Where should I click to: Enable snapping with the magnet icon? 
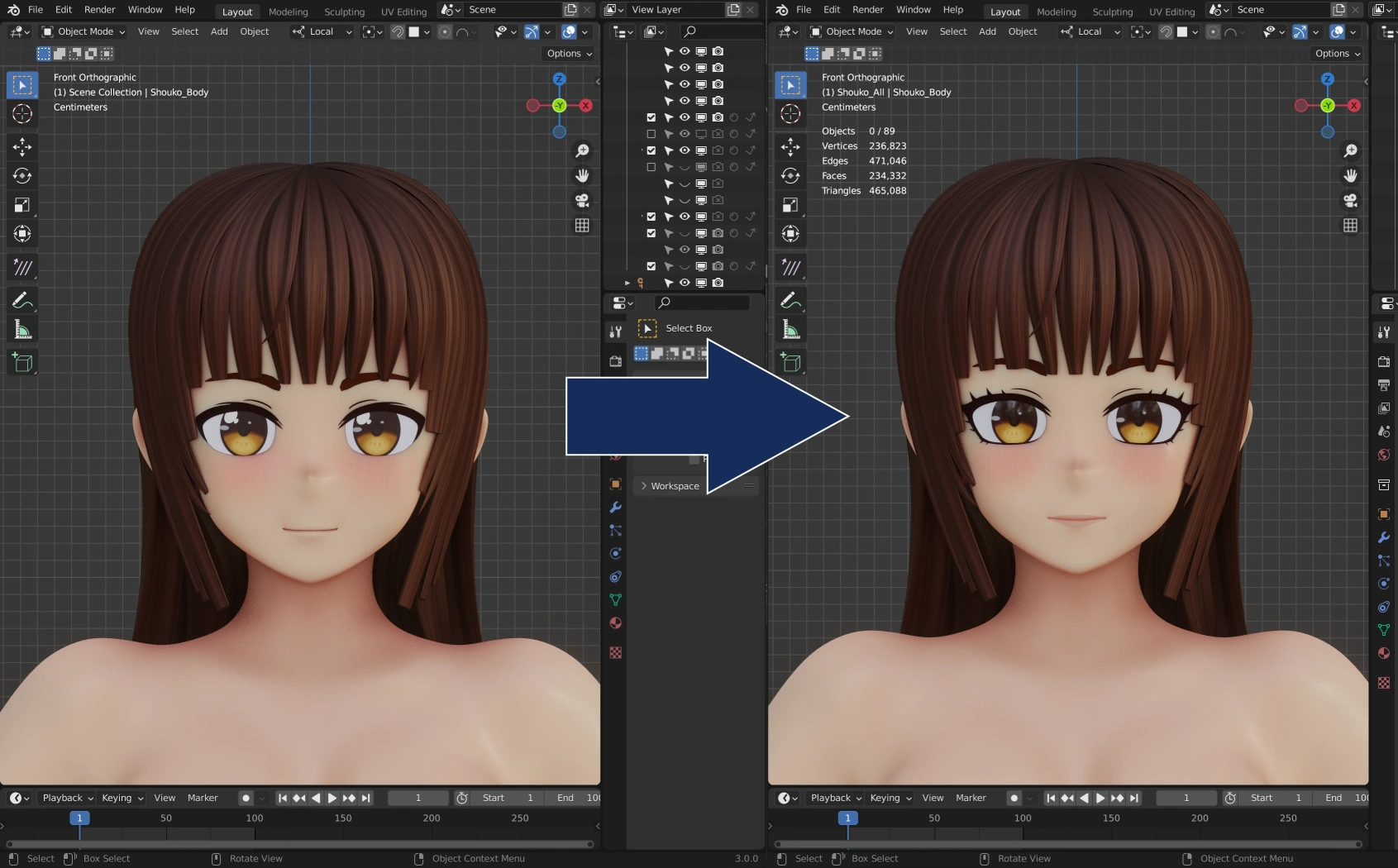pyautogui.click(x=397, y=31)
